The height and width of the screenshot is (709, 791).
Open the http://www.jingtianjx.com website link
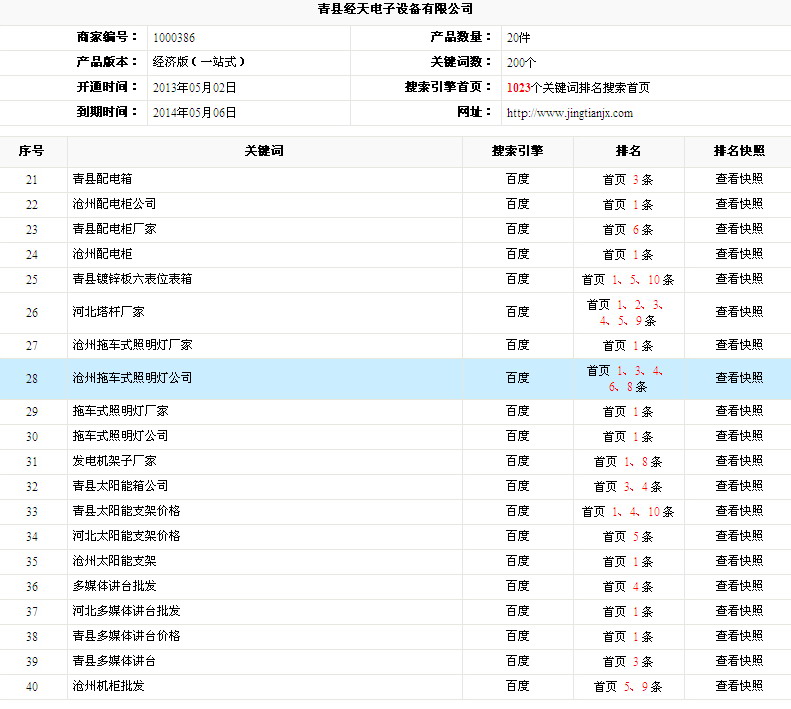pos(570,113)
